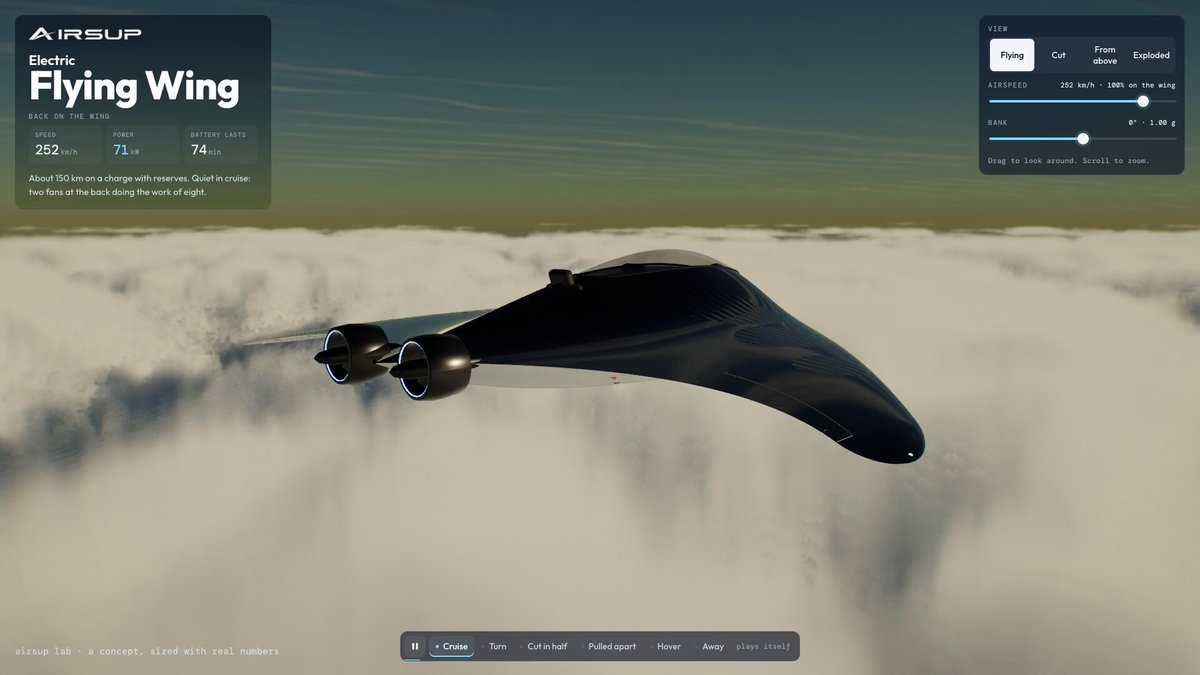The height and width of the screenshot is (675, 1200).
Task: Switch to the Pulled apart chapter
Action: pos(609,646)
